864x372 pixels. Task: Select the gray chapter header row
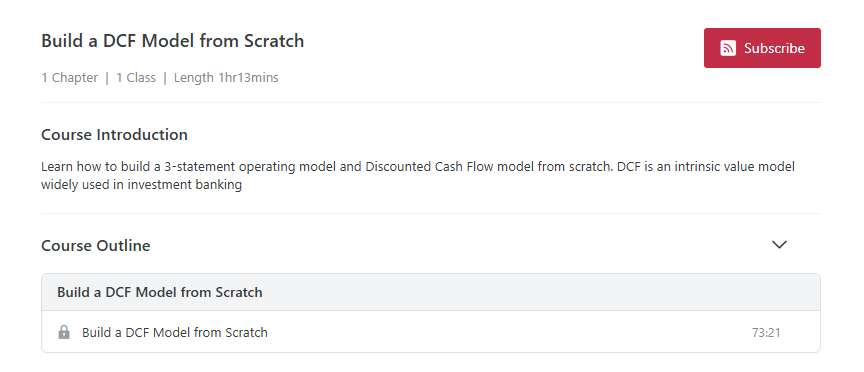click(x=431, y=292)
